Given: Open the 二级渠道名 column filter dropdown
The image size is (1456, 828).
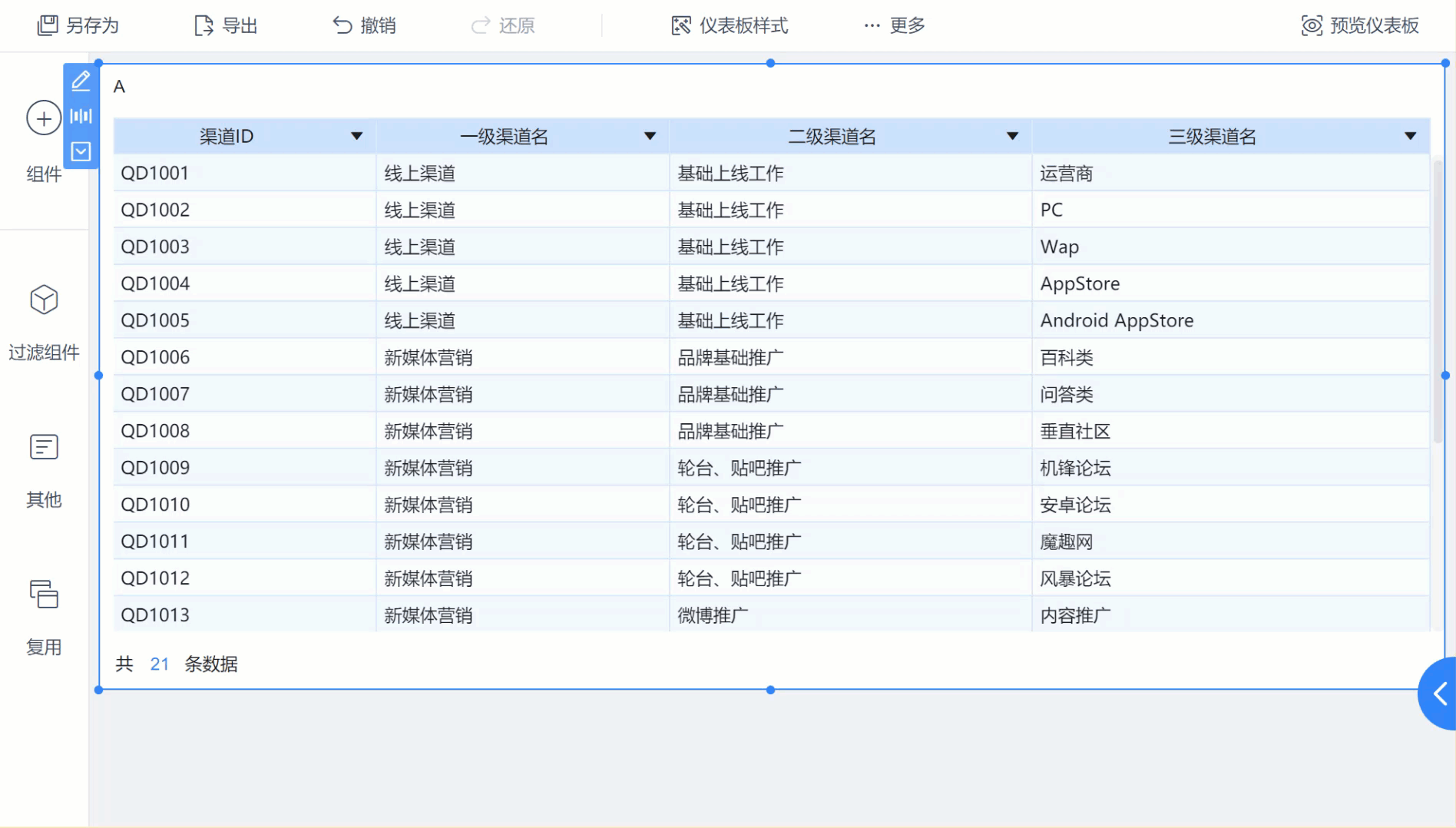Looking at the screenshot, I should coord(1012,135).
